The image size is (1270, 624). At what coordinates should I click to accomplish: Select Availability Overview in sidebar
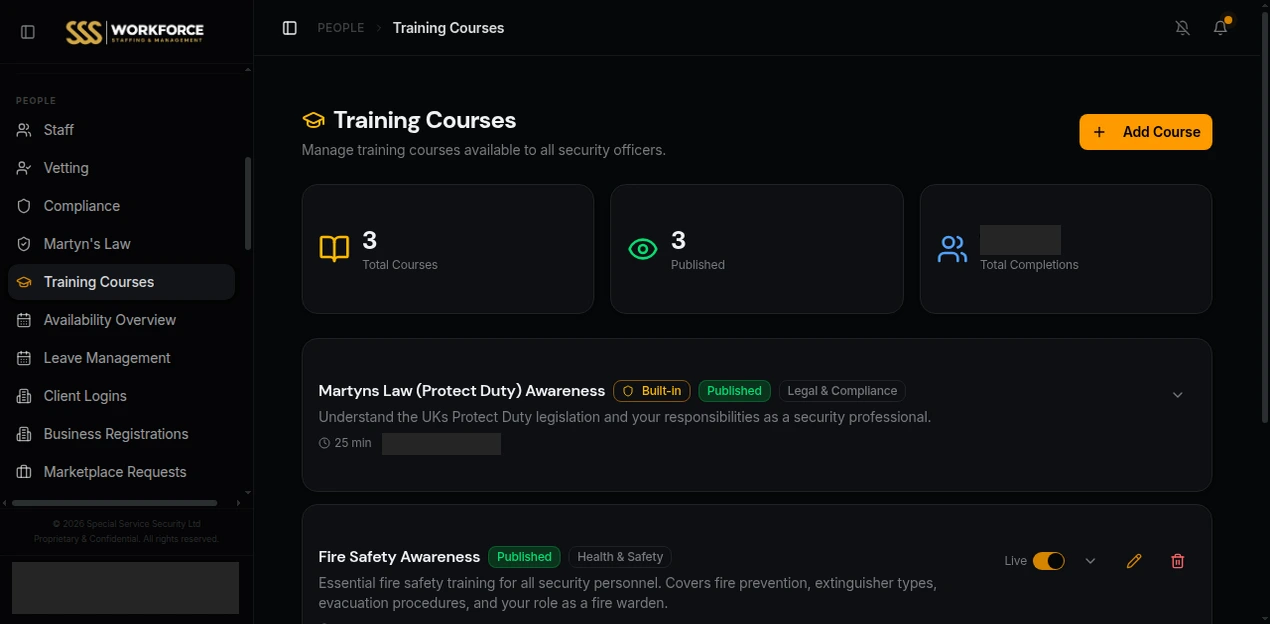pyautogui.click(x=121, y=320)
